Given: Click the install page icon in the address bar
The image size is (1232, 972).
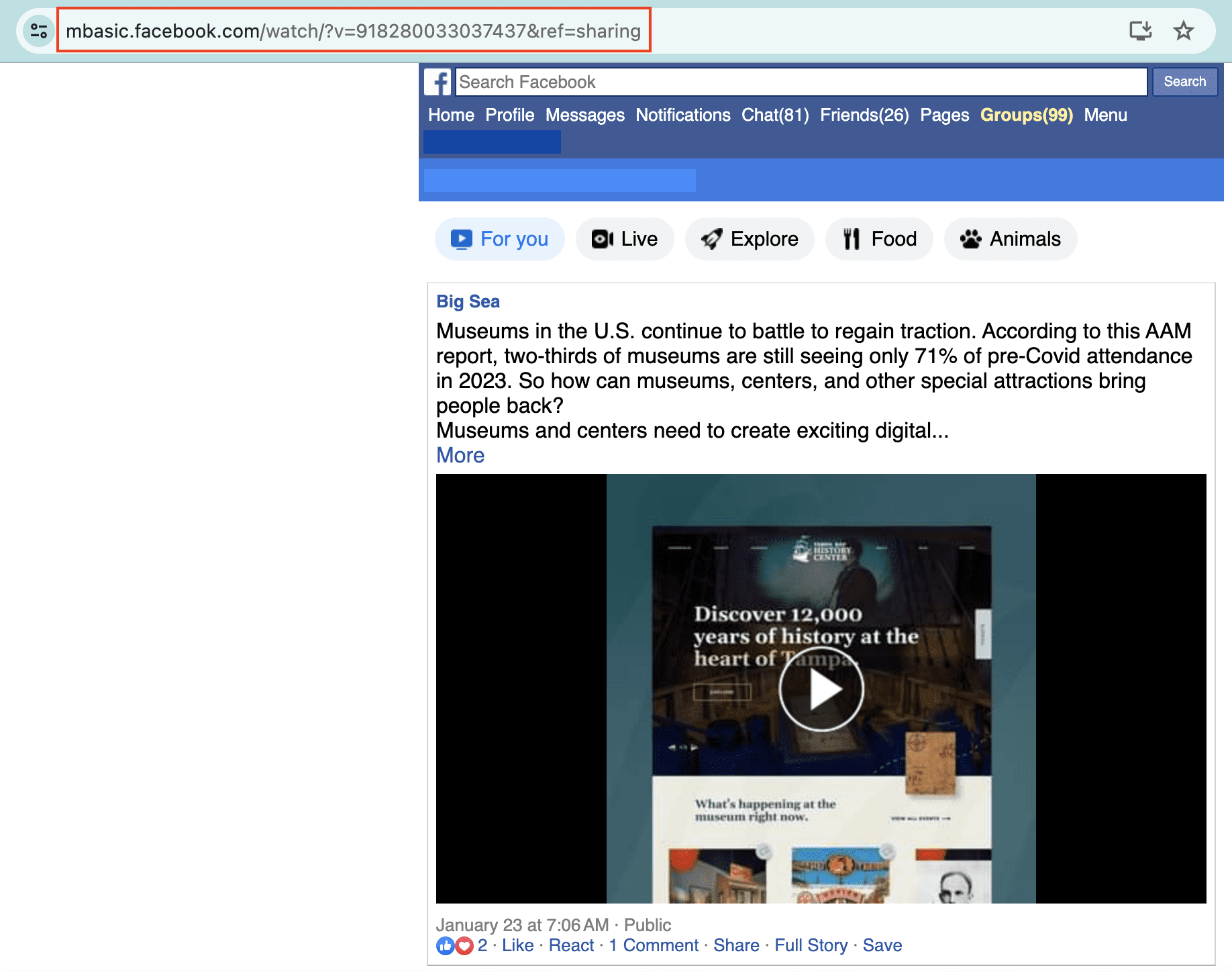Looking at the screenshot, I should [1141, 30].
